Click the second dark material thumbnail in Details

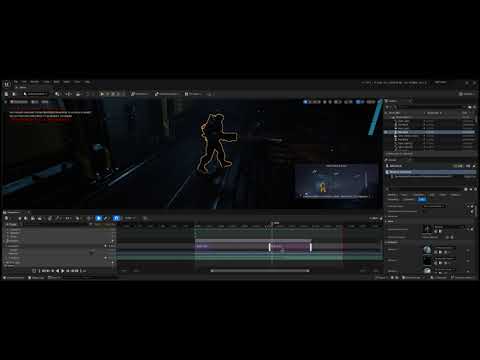[x=427, y=260]
